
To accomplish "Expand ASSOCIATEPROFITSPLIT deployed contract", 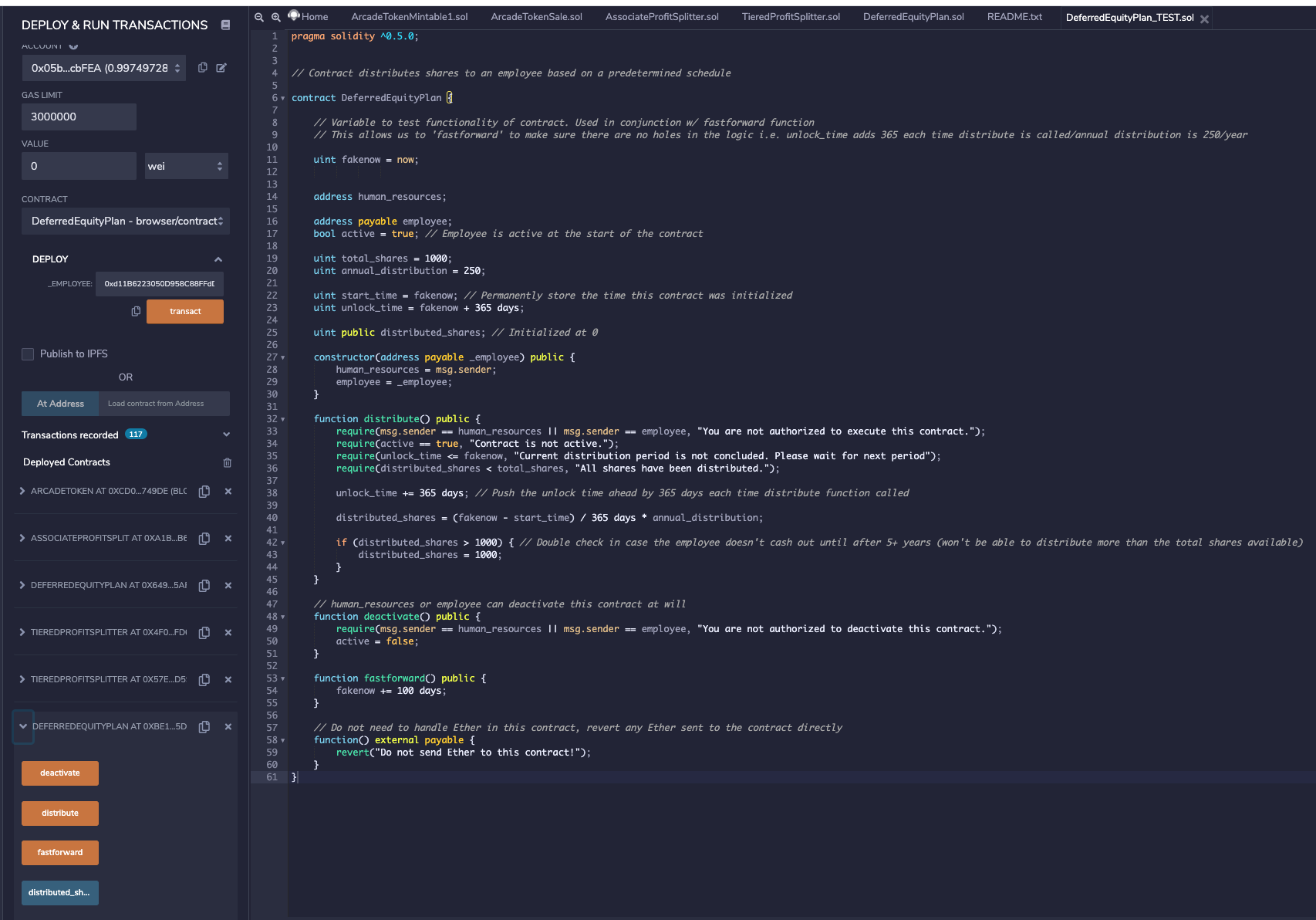I will 22,538.
